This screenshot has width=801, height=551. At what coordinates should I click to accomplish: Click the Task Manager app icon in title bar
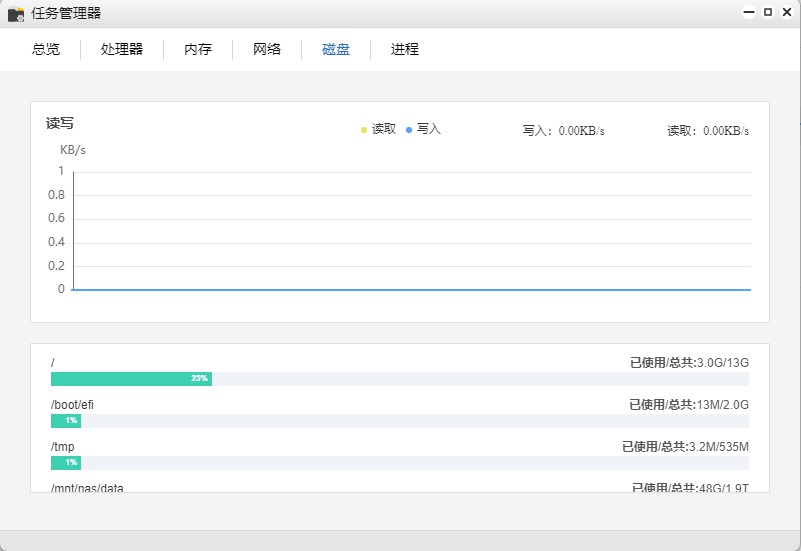16,14
